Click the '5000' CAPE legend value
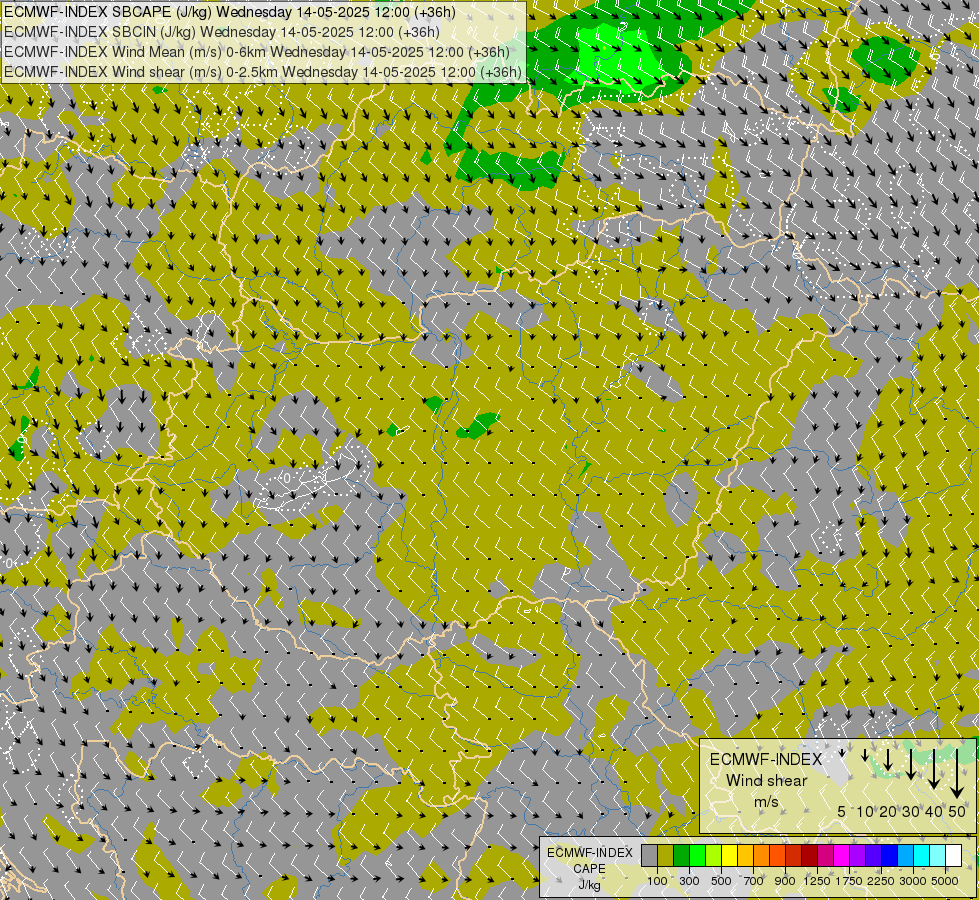Screen dimensions: 979x900 945,881
